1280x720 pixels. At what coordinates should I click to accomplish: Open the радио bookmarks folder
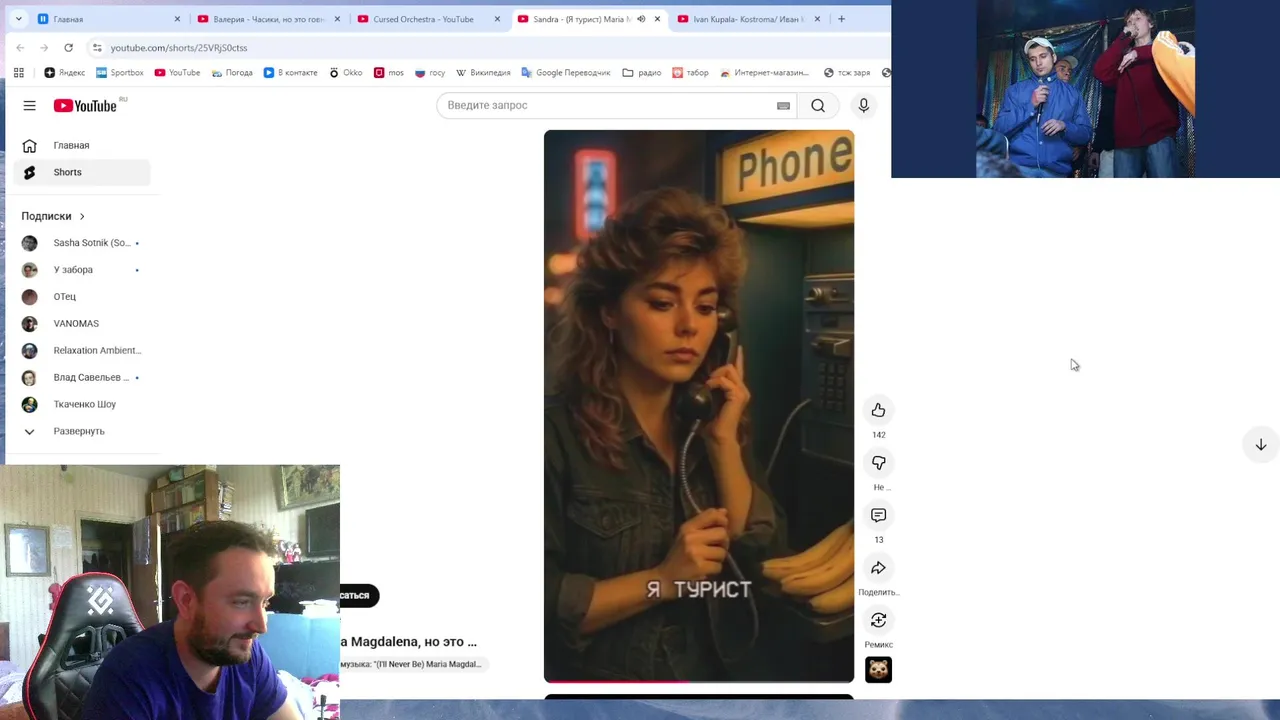pos(641,72)
